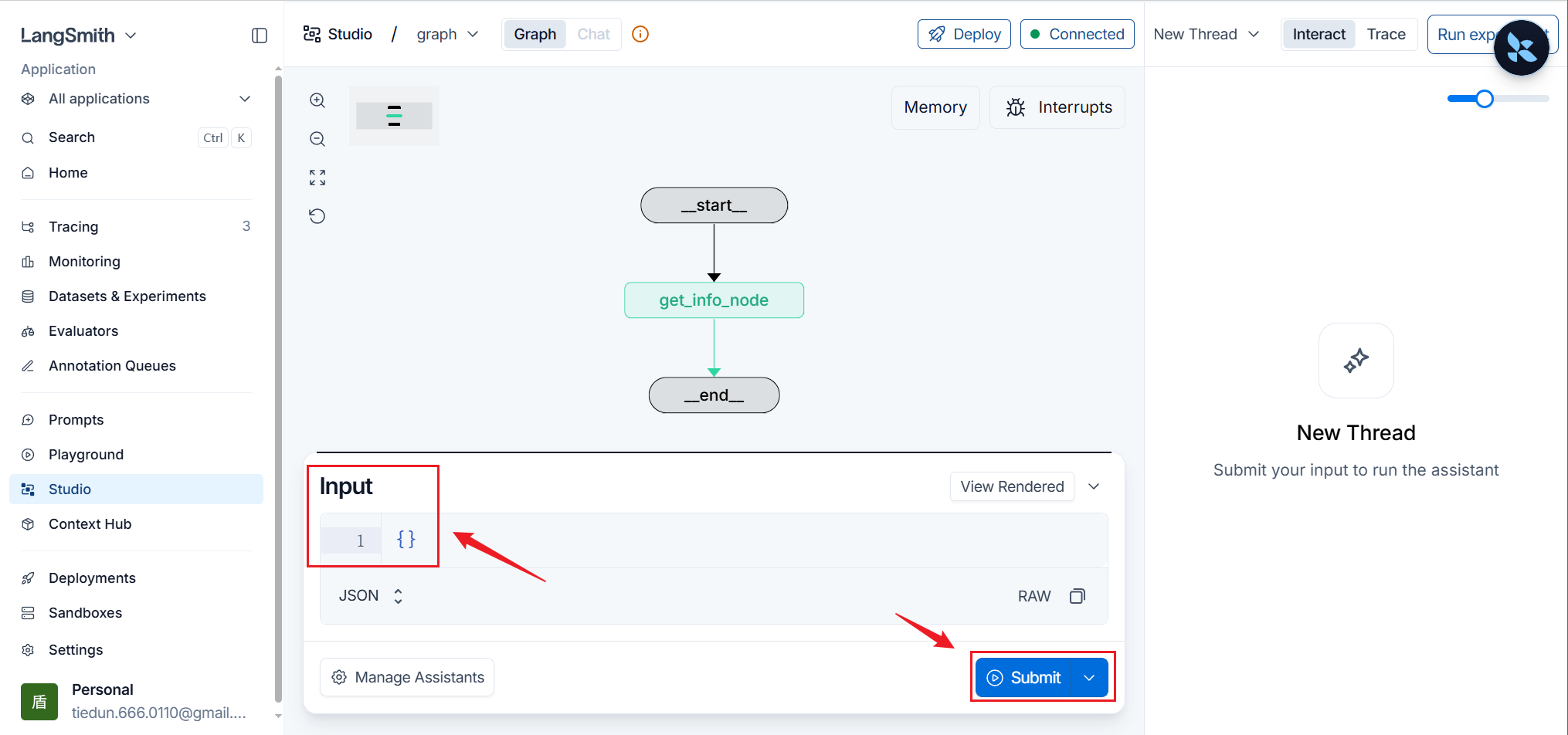The height and width of the screenshot is (735, 1568).
Task: Open Evaluators in the sidebar
Action: click(136, 331)
